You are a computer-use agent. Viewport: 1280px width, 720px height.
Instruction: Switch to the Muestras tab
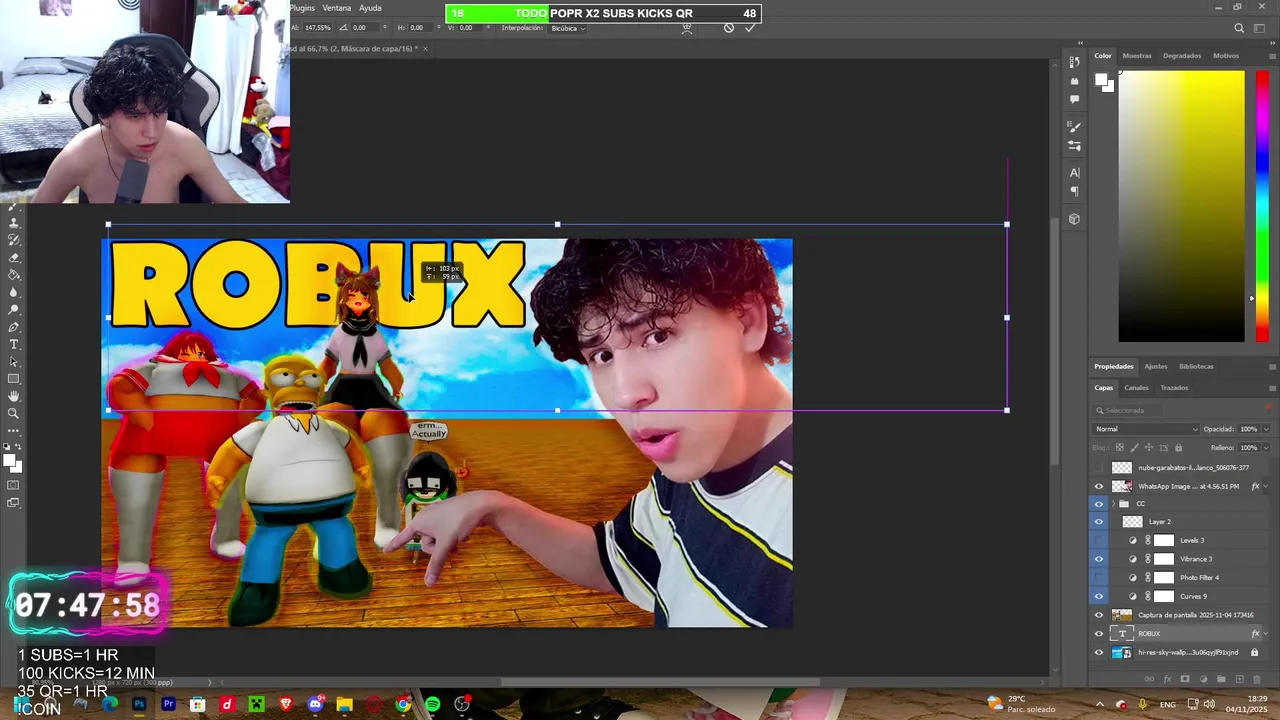point(1137,56)
